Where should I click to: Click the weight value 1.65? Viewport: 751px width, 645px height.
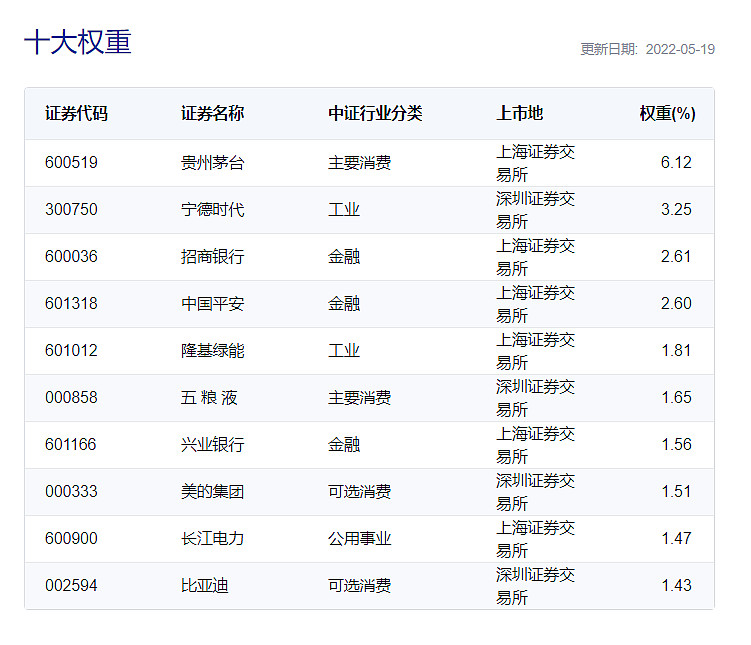click(676, 397)
